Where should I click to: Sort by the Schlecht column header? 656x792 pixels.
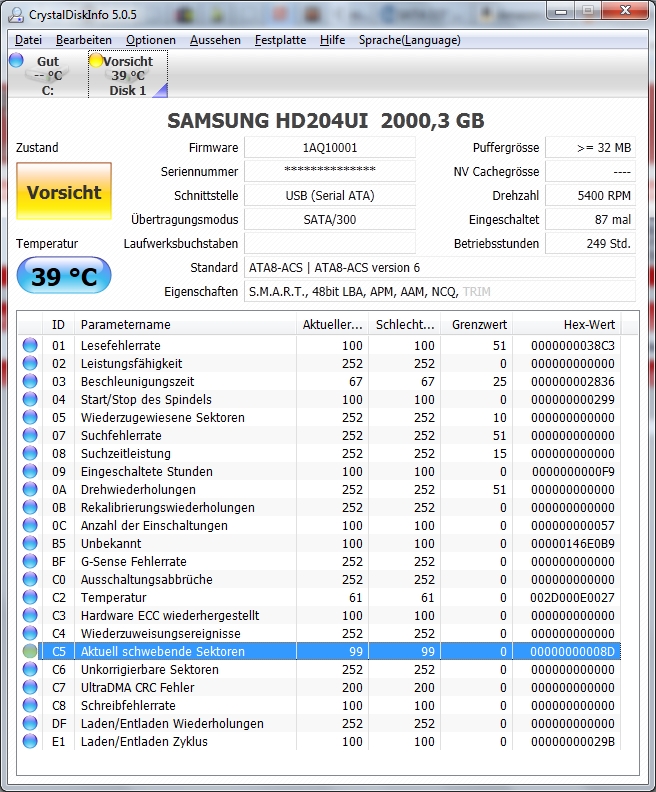click(405, 324)
